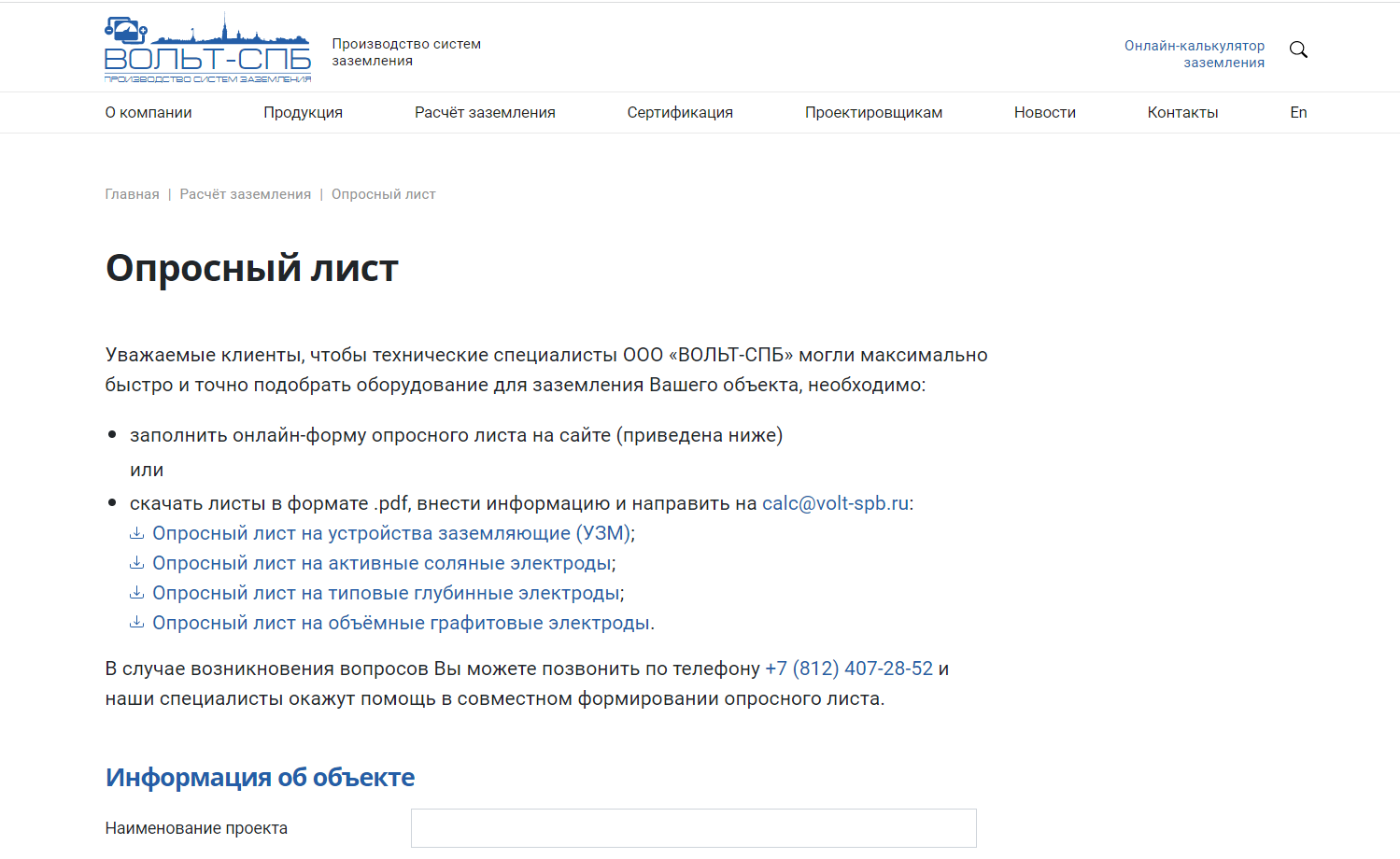Click Опросный лист breadcrumb text
Image resolution: width=1400 pixels, height=859 pixels.
[384, 194]
